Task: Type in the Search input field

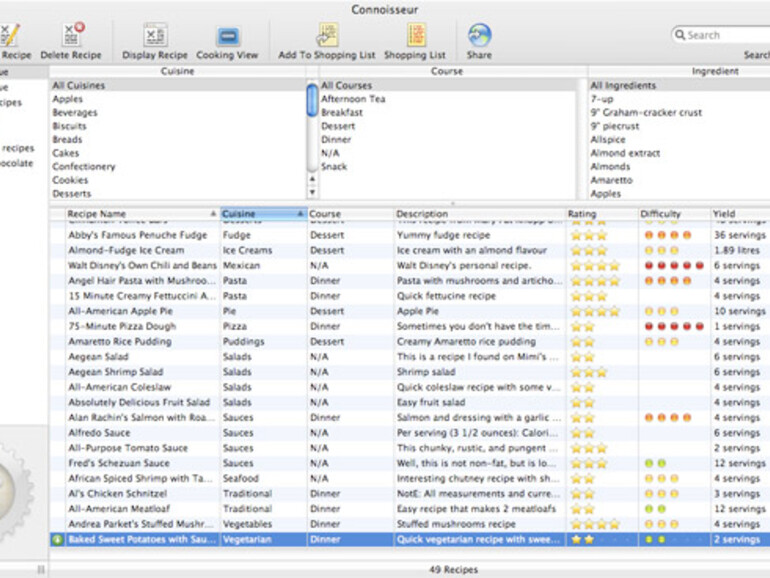Action: [x=725, y=35]
